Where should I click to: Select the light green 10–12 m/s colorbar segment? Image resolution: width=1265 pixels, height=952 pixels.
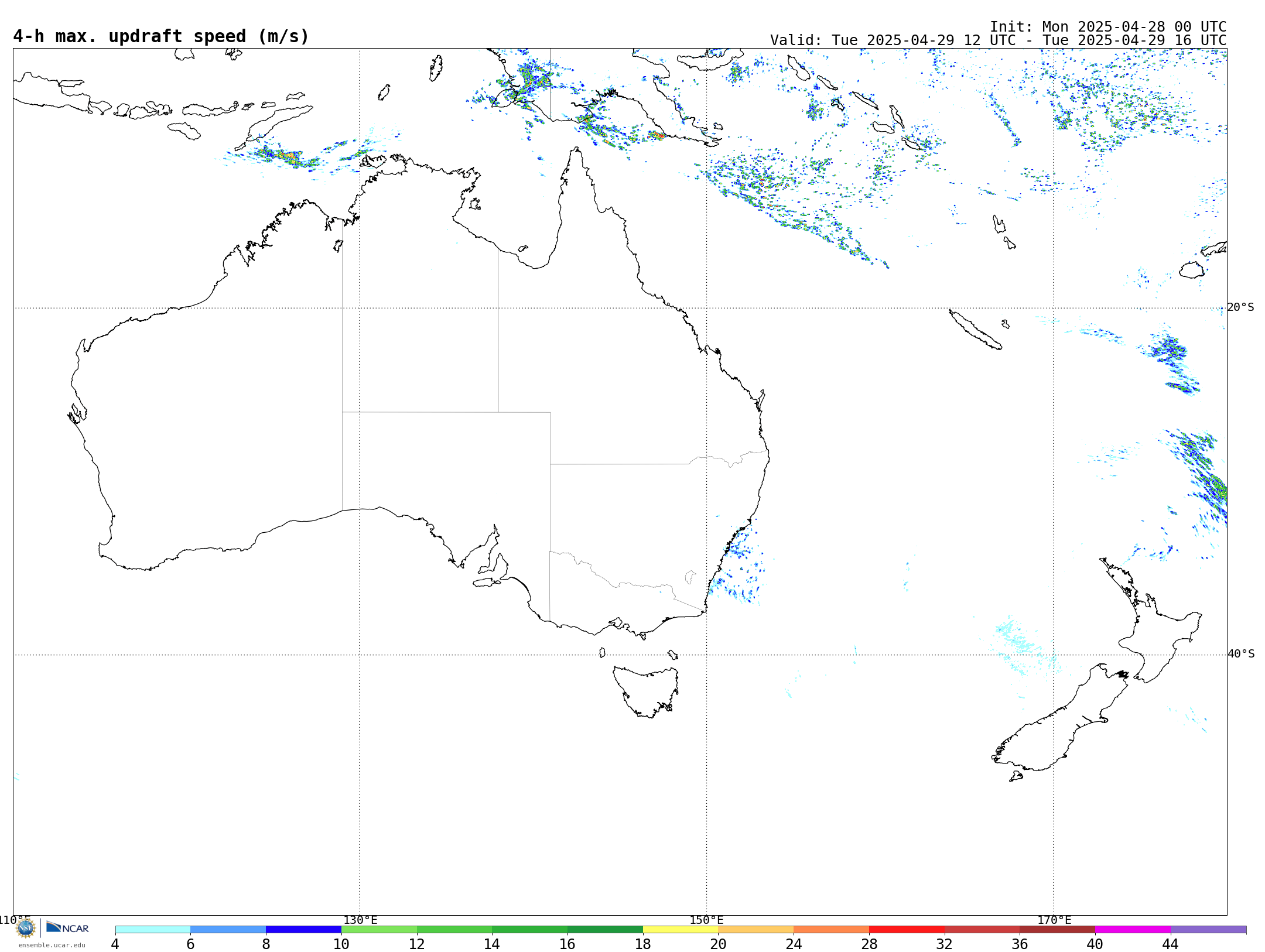click(379, 930)
